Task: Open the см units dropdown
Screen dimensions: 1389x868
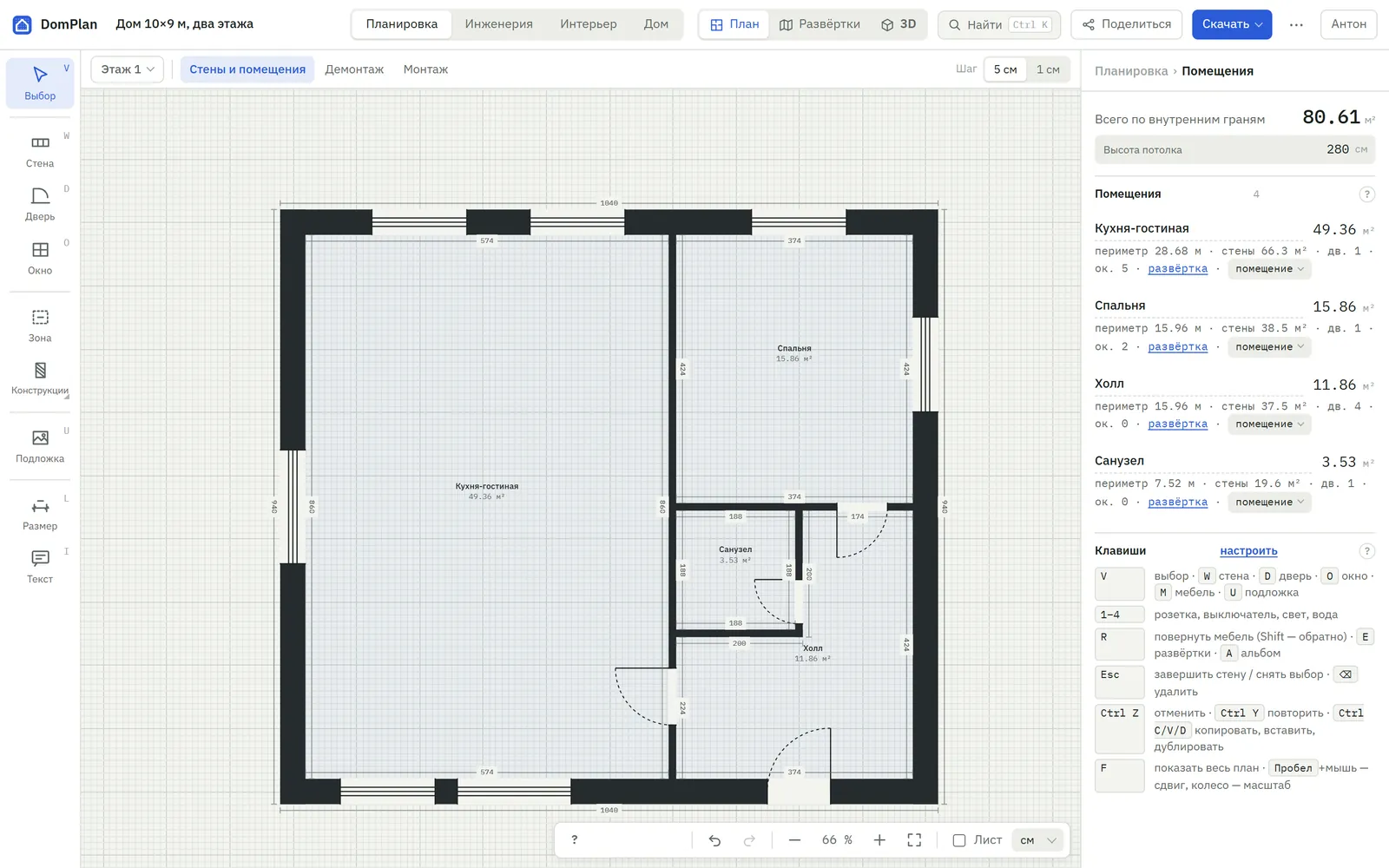Action: pyautogui.click(x=1038, y=840)
